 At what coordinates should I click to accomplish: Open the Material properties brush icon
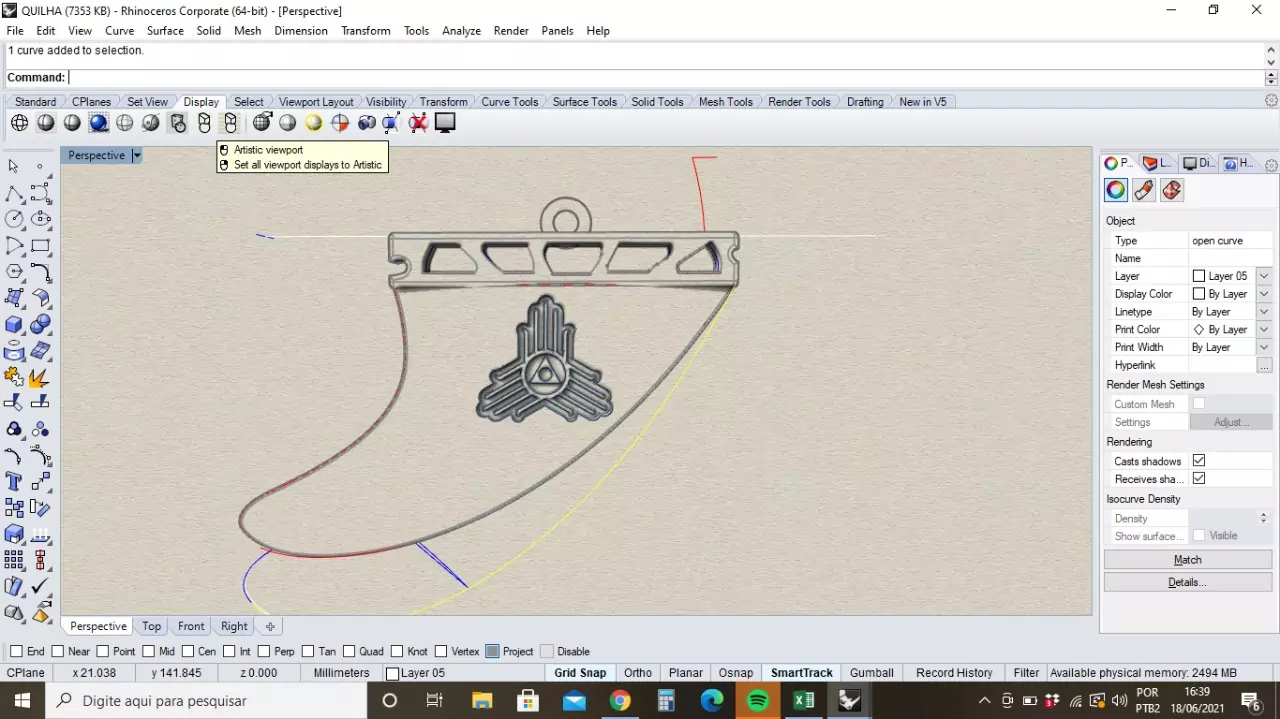pos(1144,190)
